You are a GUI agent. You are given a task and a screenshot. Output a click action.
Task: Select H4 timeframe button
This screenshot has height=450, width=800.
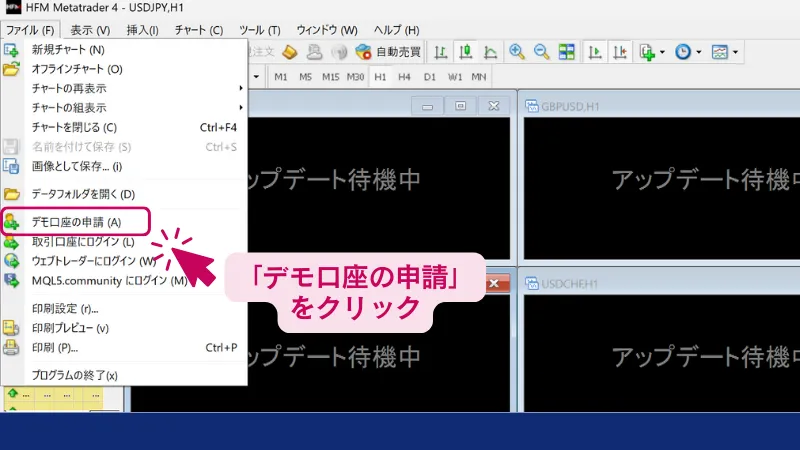[405, 77]
